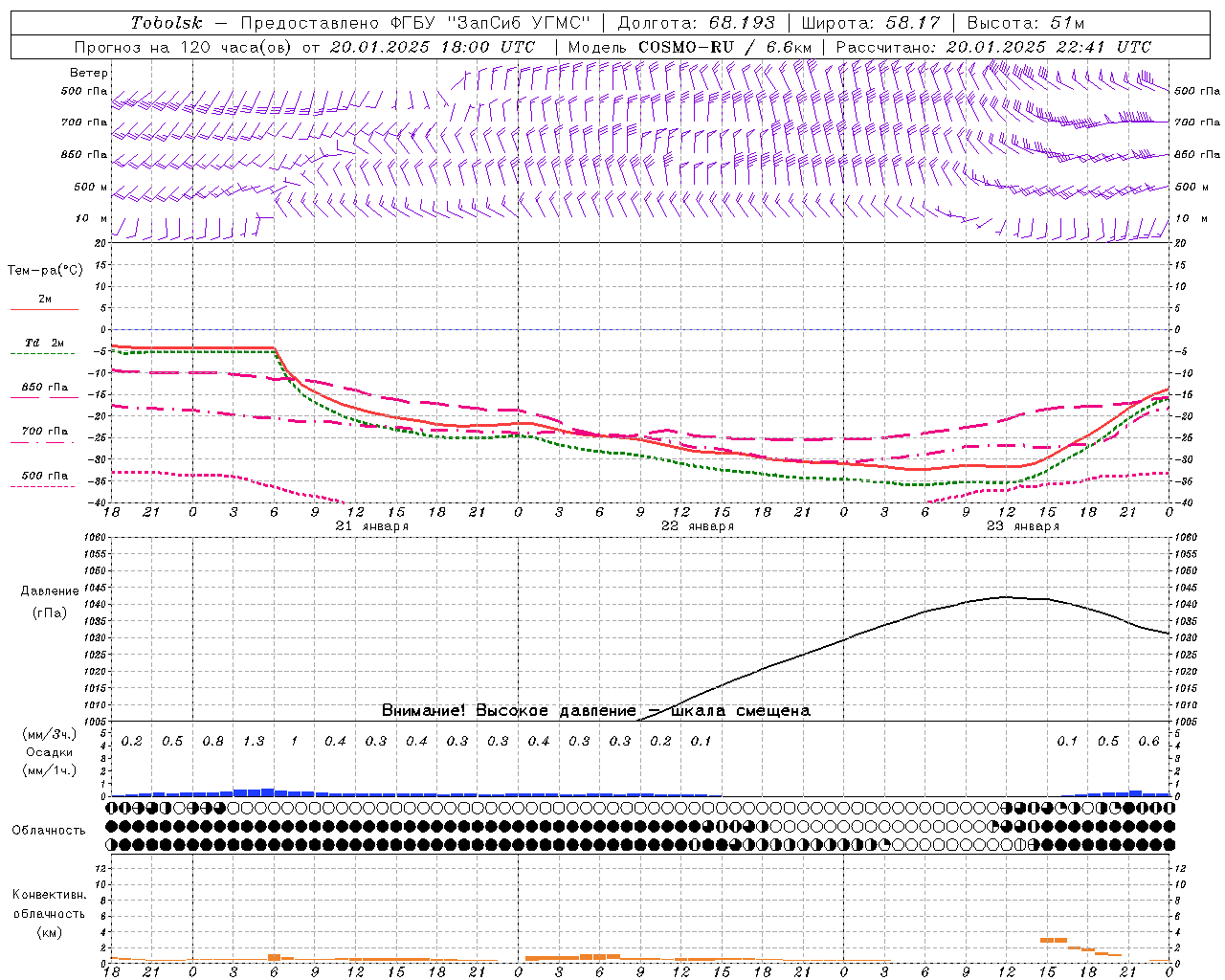Click the (мм/3ч.) precipitation unit label

pyautogui.click(x=50, y=734)
